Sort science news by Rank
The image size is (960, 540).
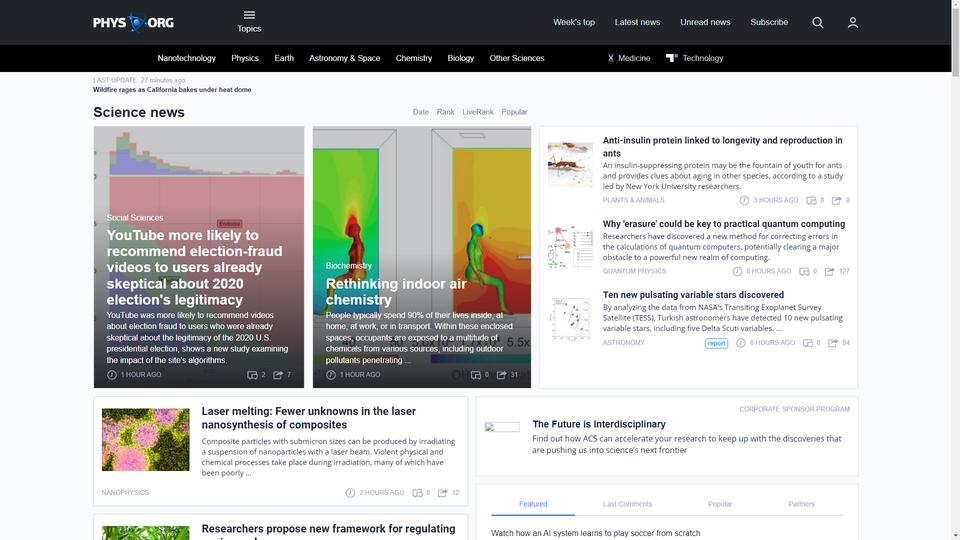(x=446, y=112)
